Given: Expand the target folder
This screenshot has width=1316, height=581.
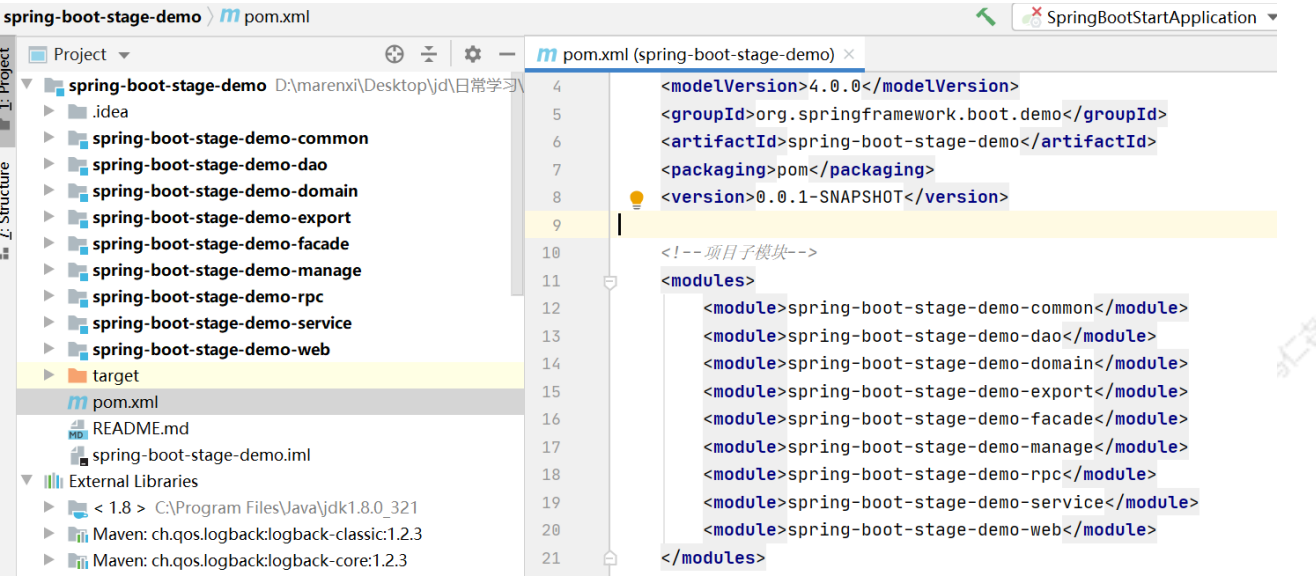Looking at the screenshot, I should click(x=49, y=376).
